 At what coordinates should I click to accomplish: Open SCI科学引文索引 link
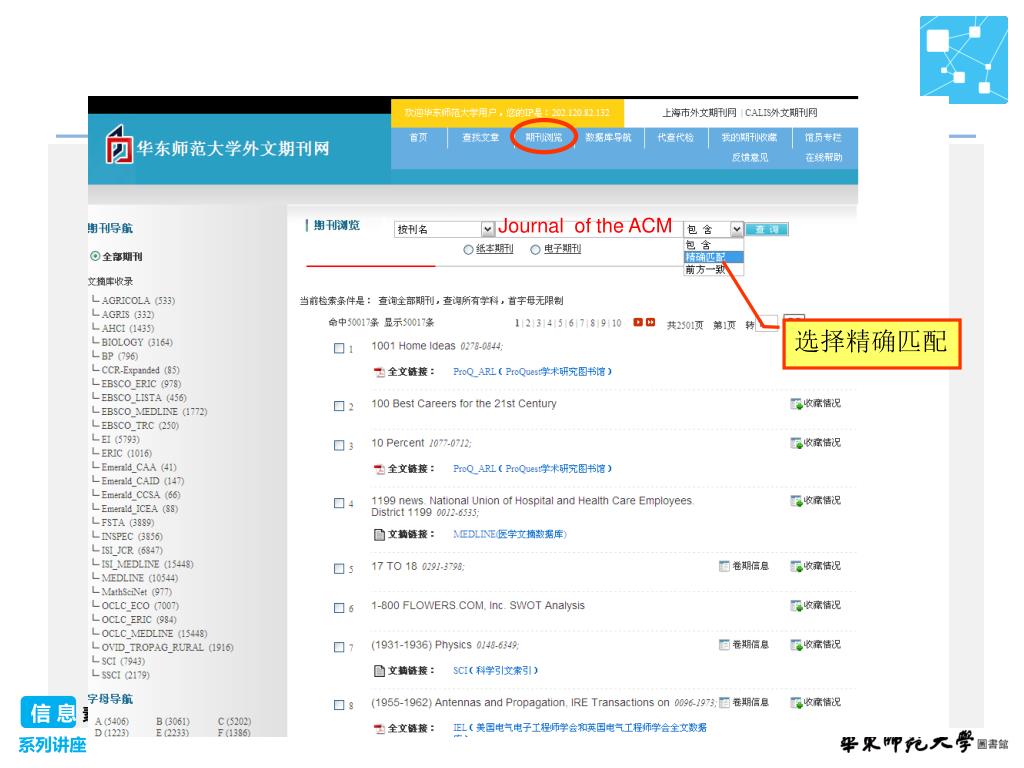(x=495, y=671)
